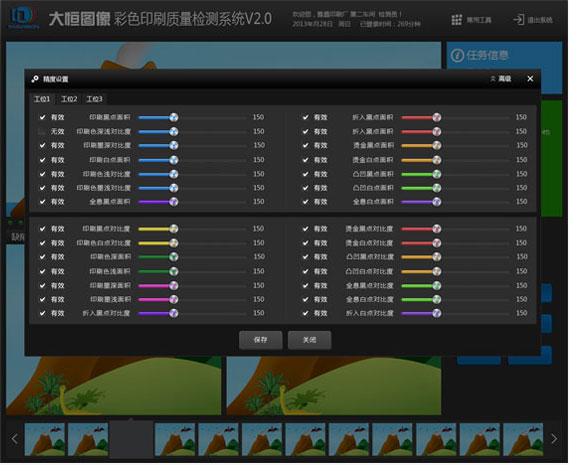
Task: Click the Daheng Image logo icon
Action: coord(24,17)
